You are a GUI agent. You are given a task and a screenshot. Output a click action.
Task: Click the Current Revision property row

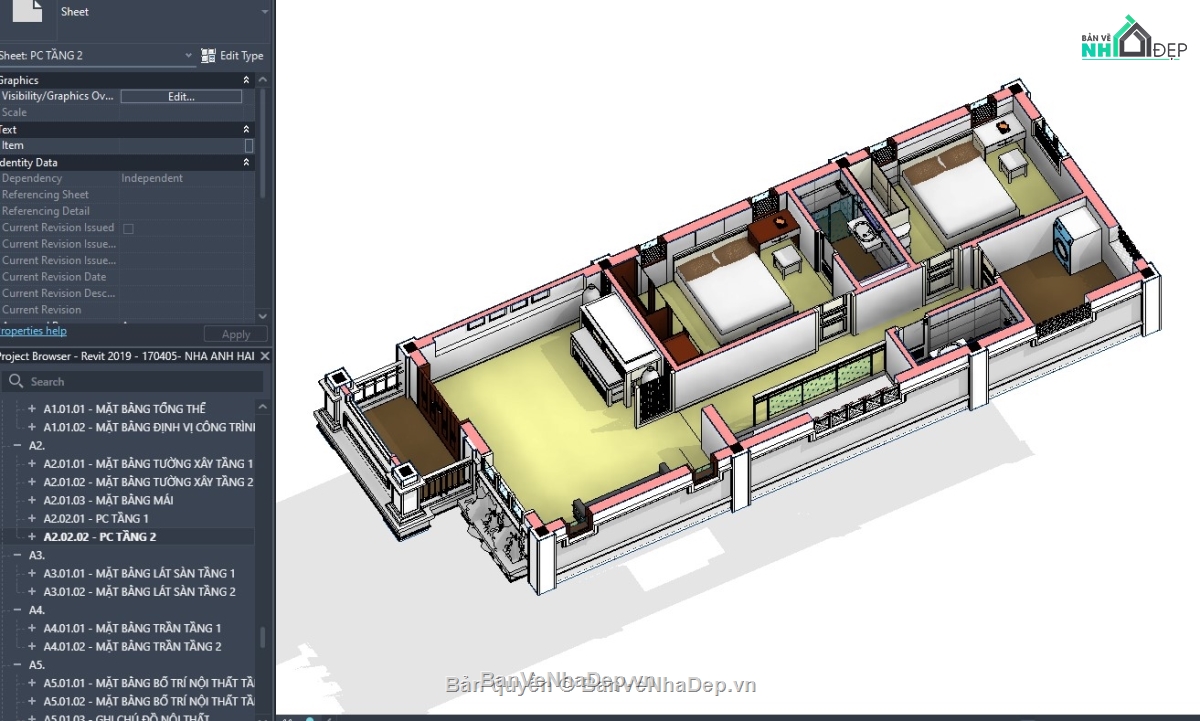[x=127, y=310]
